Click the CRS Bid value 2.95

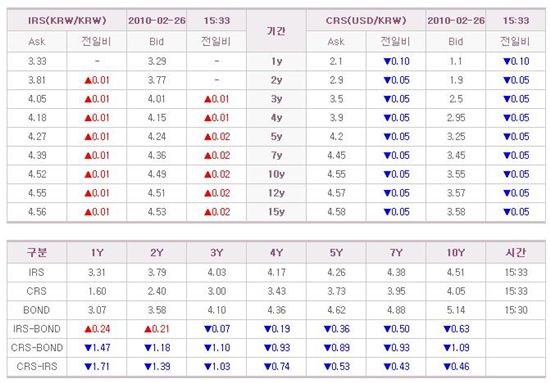[456, 118]
